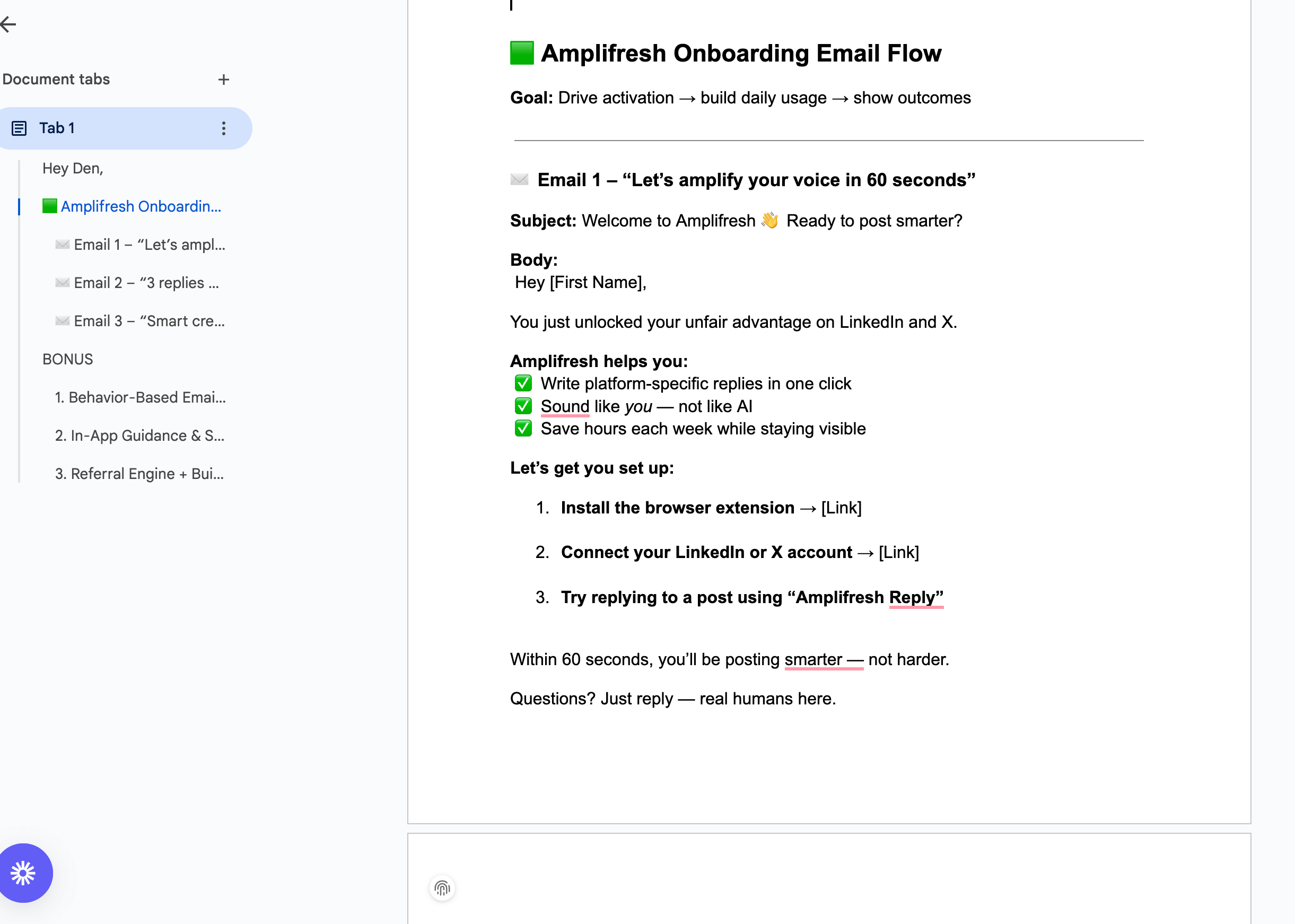The height and width of the screenshot is (924, 1295).
Task: Jump to BONUS section in outline
Action: (68, 359)
